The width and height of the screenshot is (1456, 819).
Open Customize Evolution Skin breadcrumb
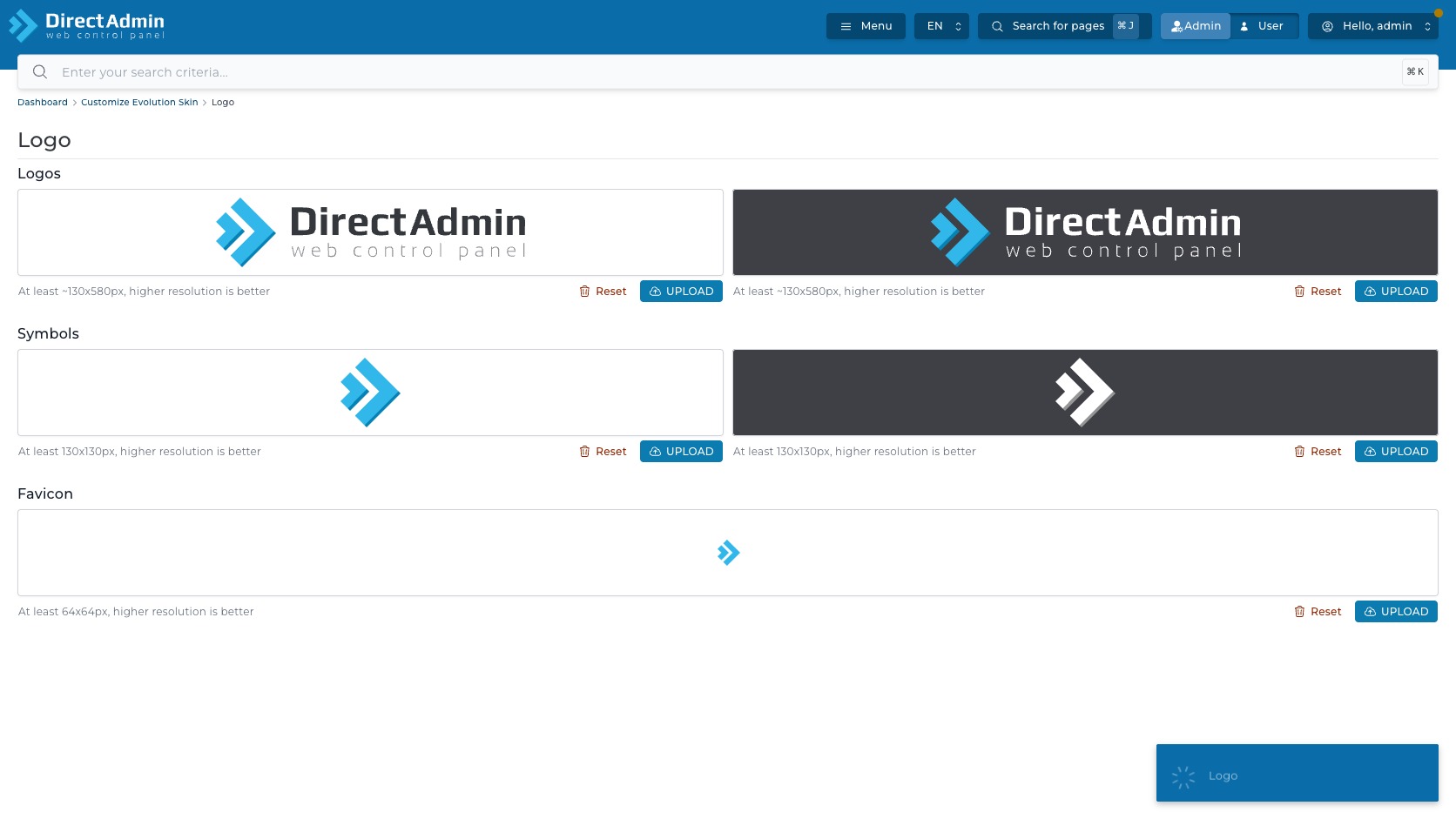(139, 102)
